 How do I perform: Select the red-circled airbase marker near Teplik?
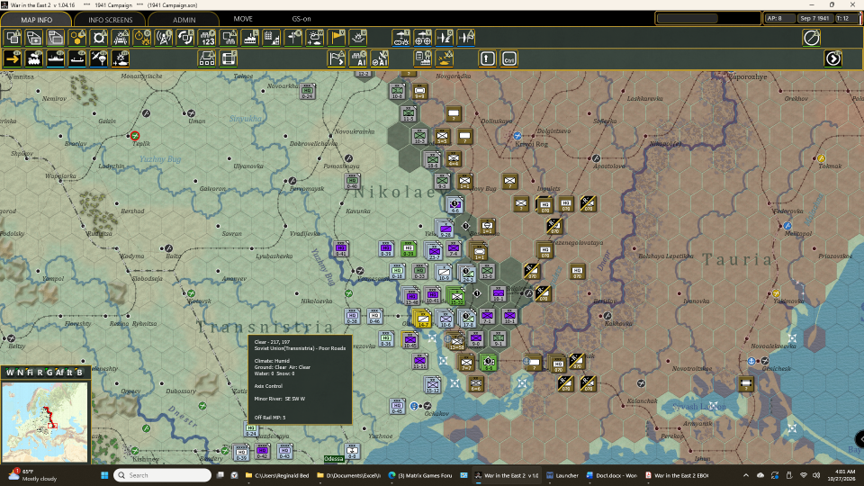[135, 136]
